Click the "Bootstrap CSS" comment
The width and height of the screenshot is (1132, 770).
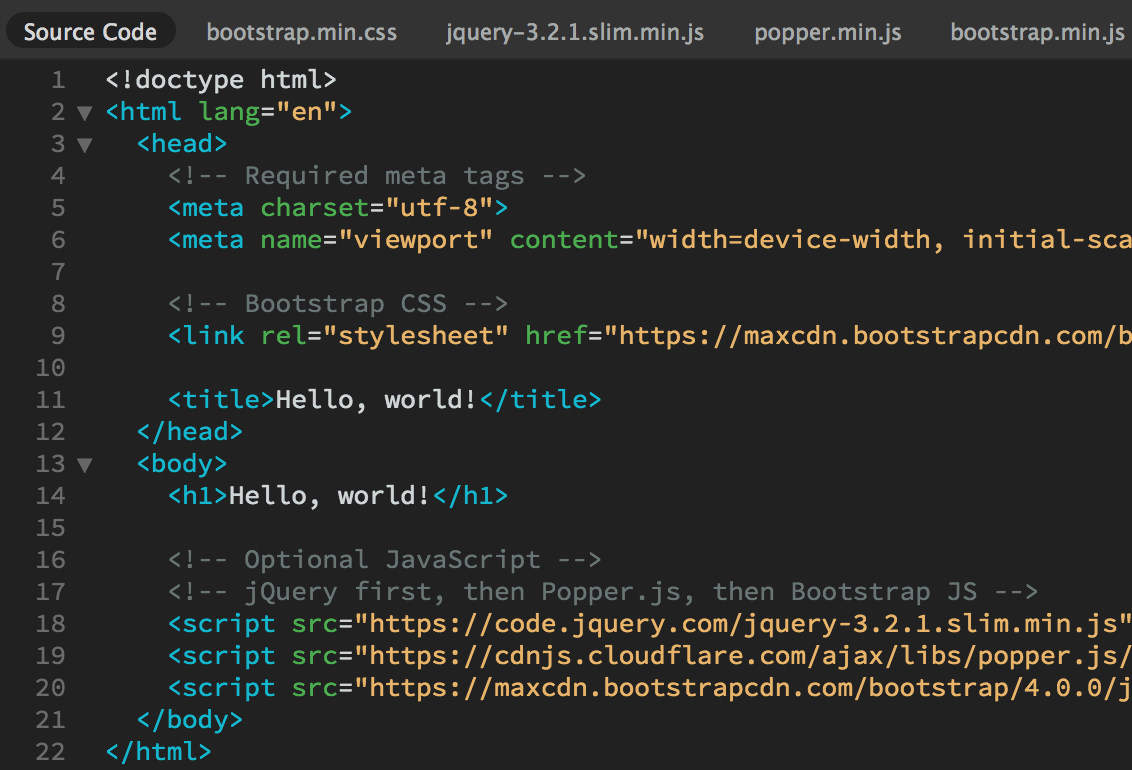coord(338,304)
